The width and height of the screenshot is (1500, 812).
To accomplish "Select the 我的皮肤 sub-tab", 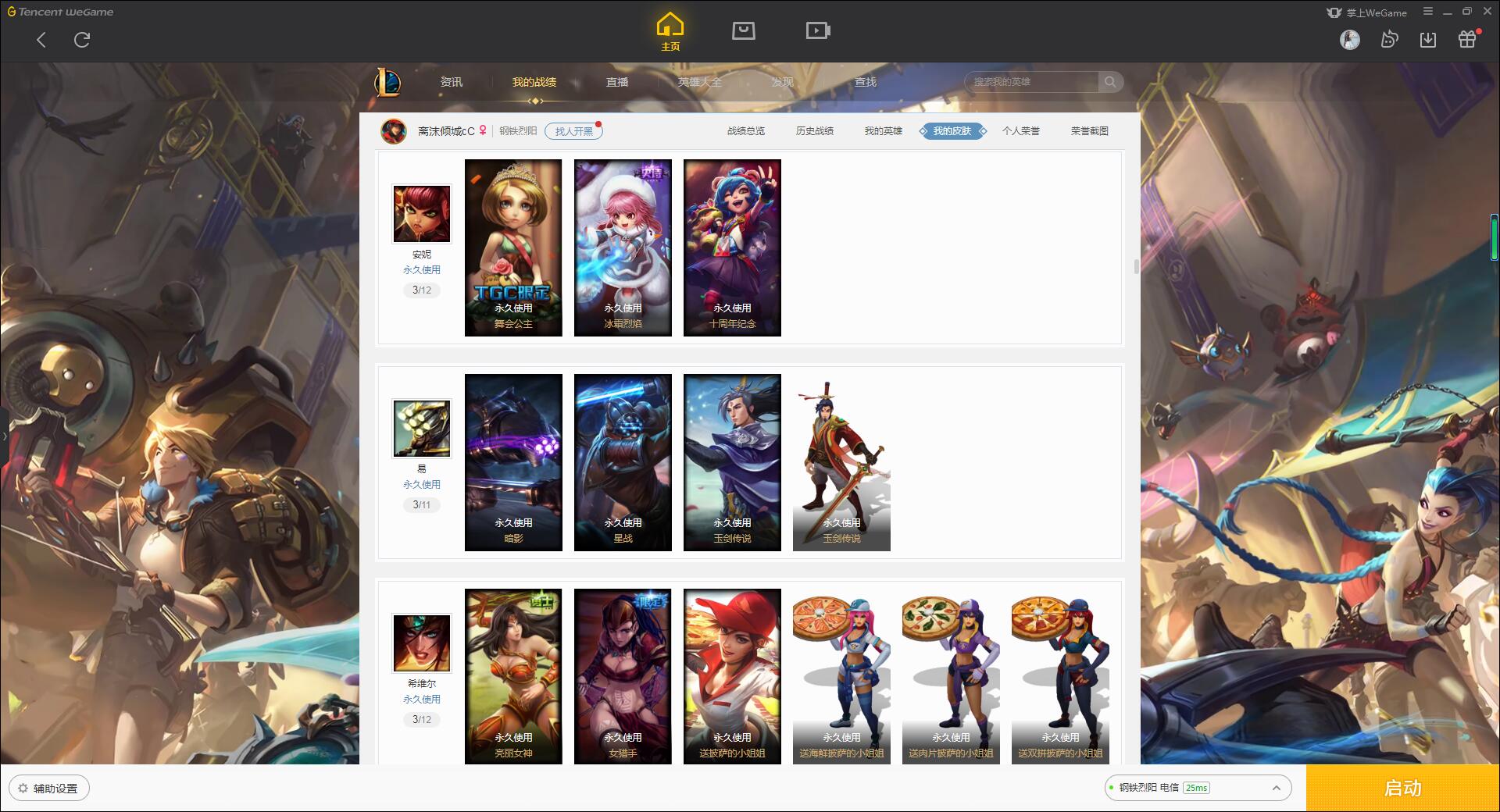I will 952,131.
